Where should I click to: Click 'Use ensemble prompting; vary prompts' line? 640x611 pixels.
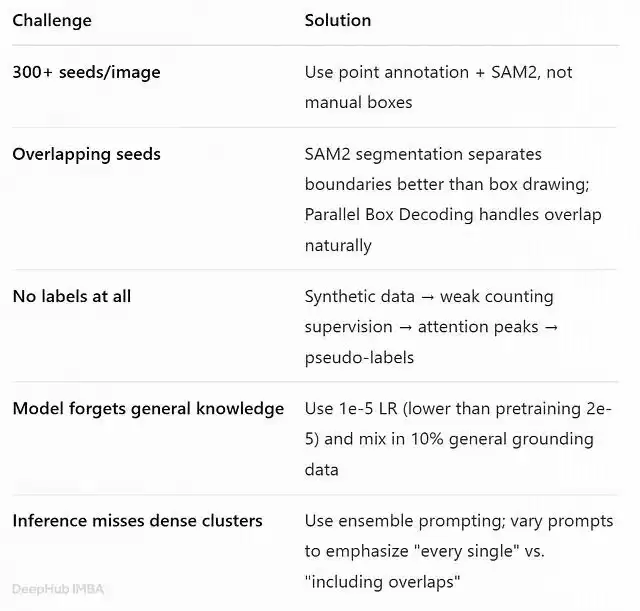pos(459,521)
